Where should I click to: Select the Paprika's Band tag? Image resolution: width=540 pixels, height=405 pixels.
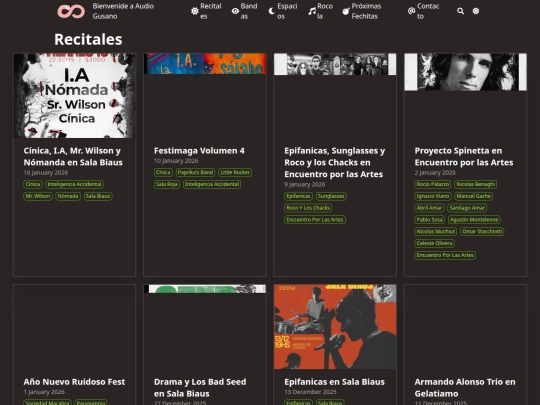coord(195,172)
